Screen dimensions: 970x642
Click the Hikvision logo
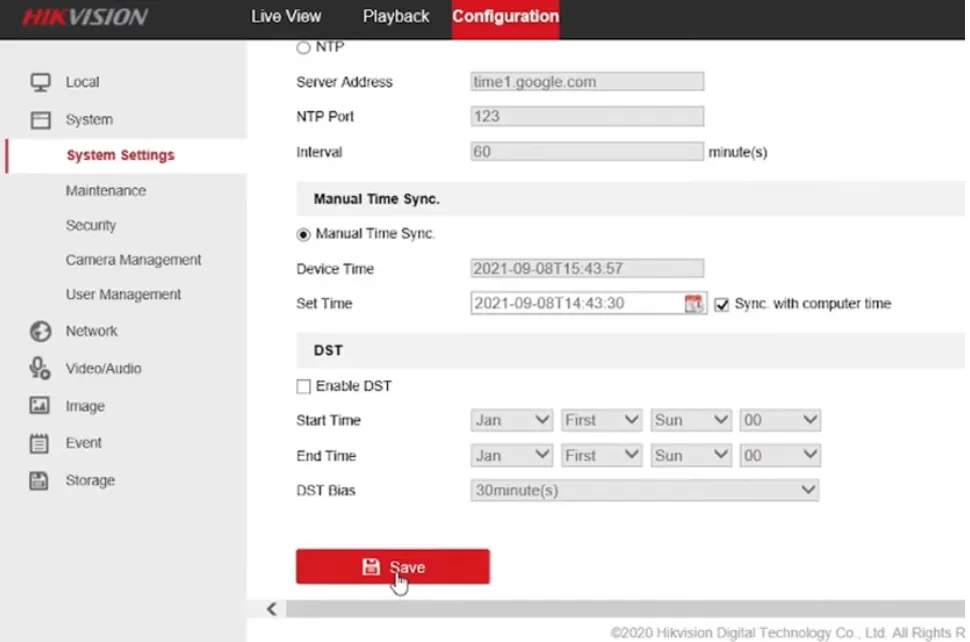(85, 17)
